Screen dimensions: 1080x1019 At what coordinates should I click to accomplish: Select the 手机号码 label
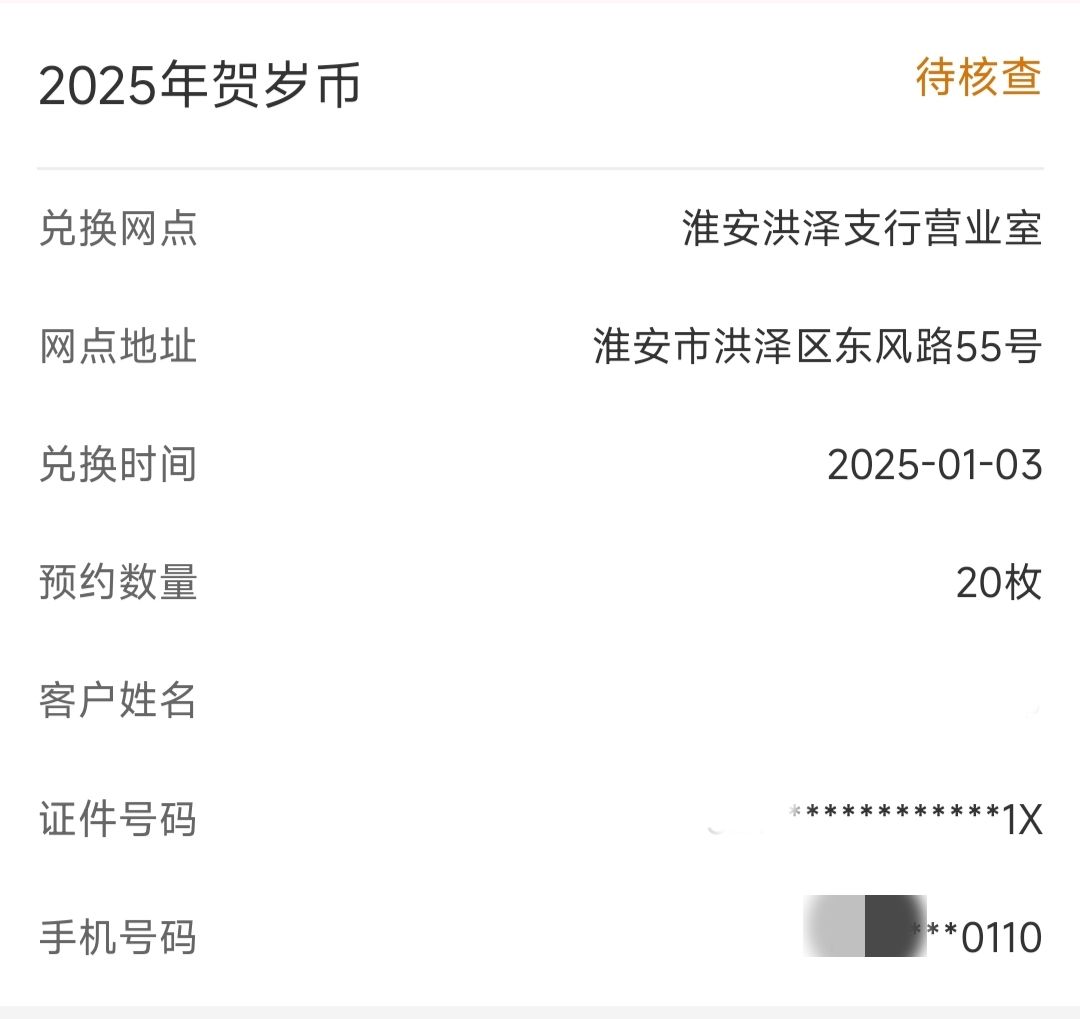[x=118, y=938]
